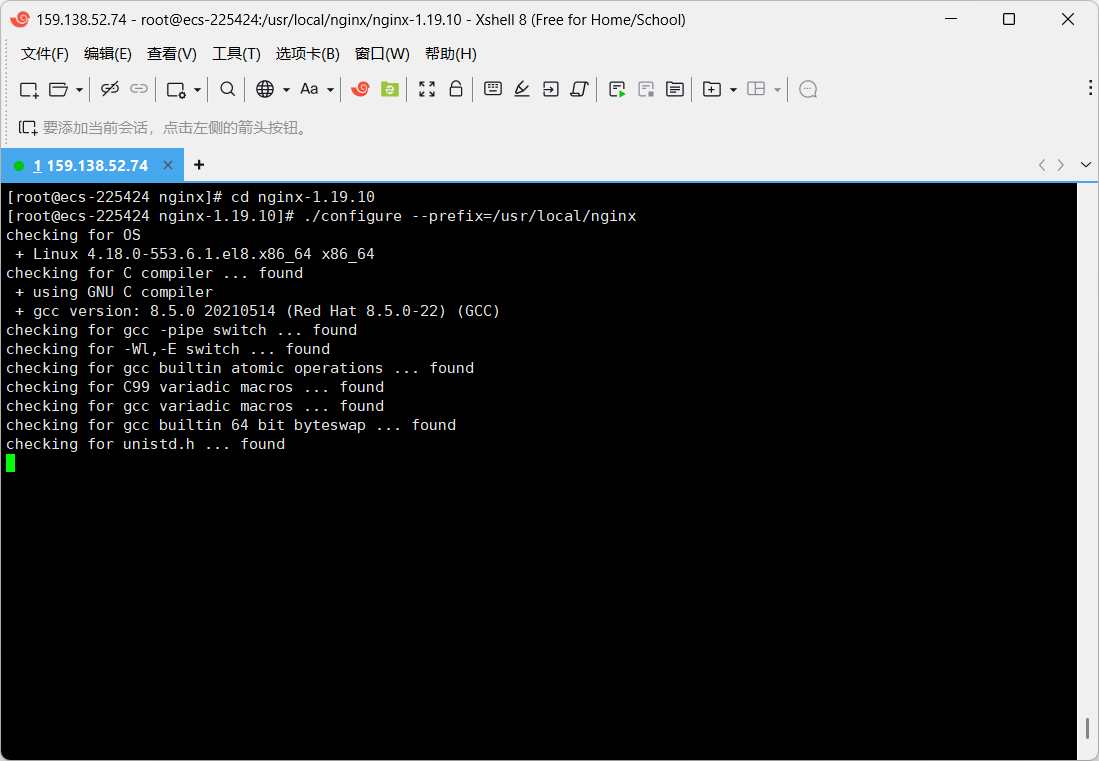The height and width of the screenshot is (761, 1099).
Task: Click the new tab group plus icon
Action: click(711, 89)
